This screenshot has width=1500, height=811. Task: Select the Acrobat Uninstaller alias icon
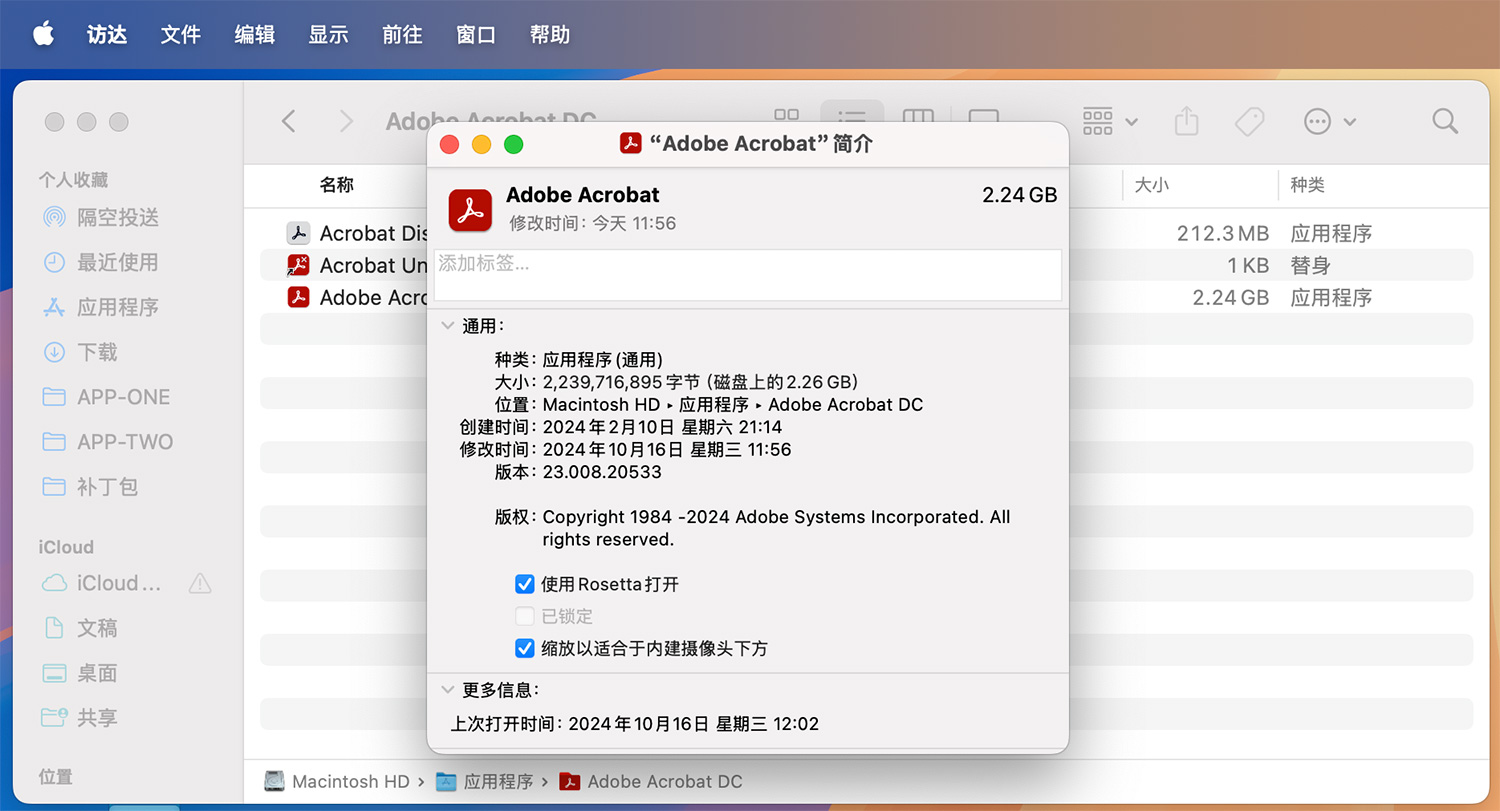298,265
